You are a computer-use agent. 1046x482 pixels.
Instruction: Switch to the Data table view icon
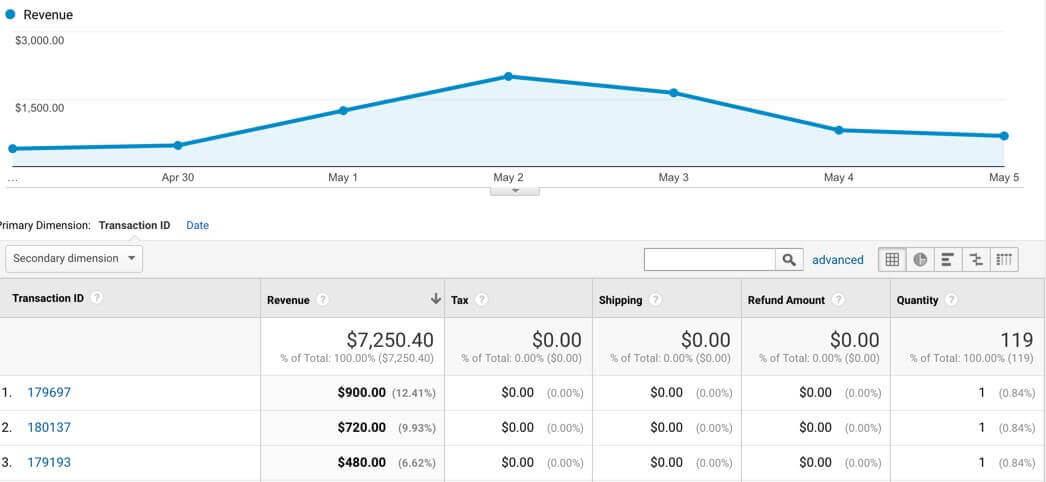click(892, 260)
